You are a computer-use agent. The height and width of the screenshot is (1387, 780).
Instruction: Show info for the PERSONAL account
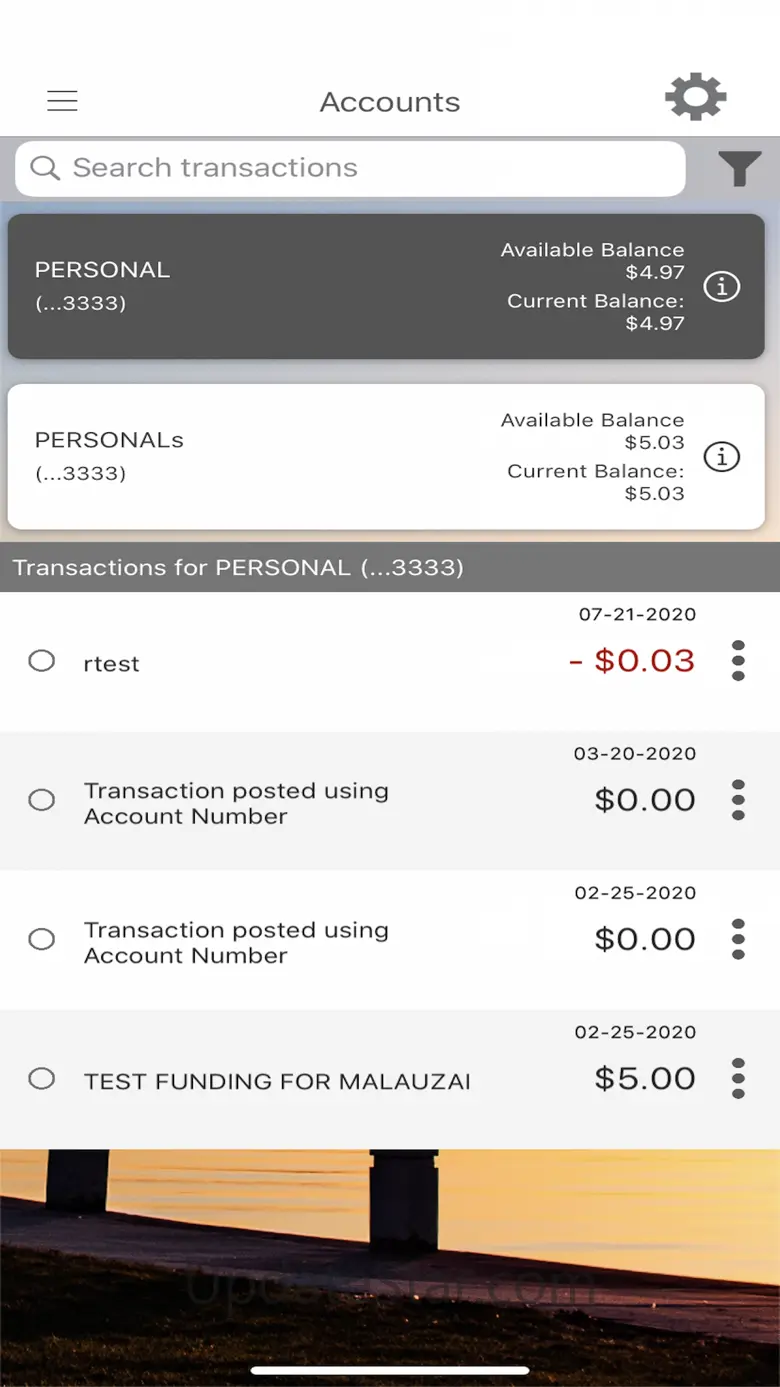[x=722, y=287]
